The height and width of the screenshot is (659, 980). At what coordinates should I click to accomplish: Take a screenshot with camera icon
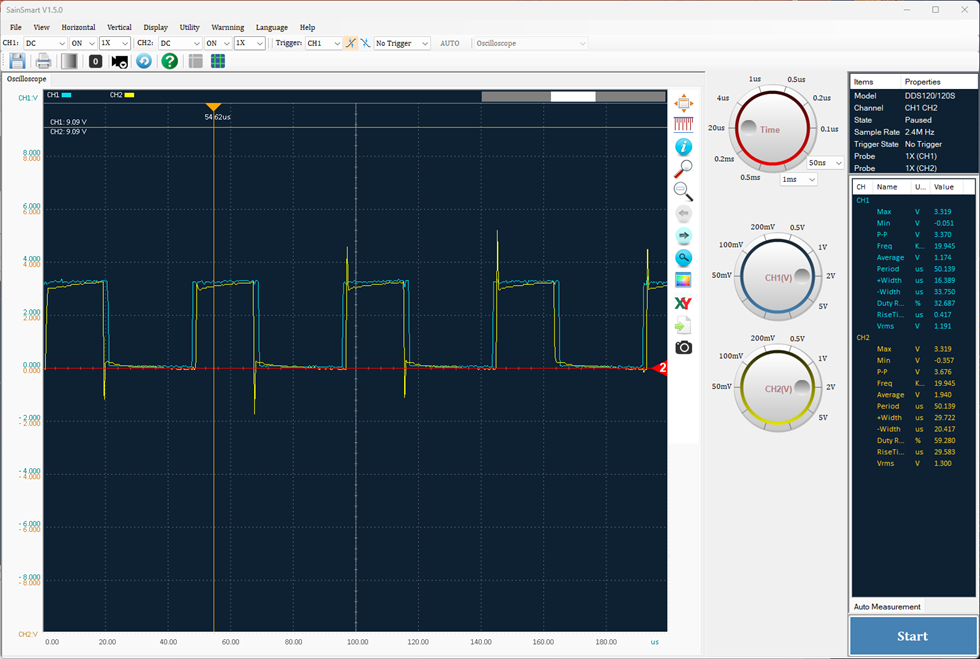point(684,348)
